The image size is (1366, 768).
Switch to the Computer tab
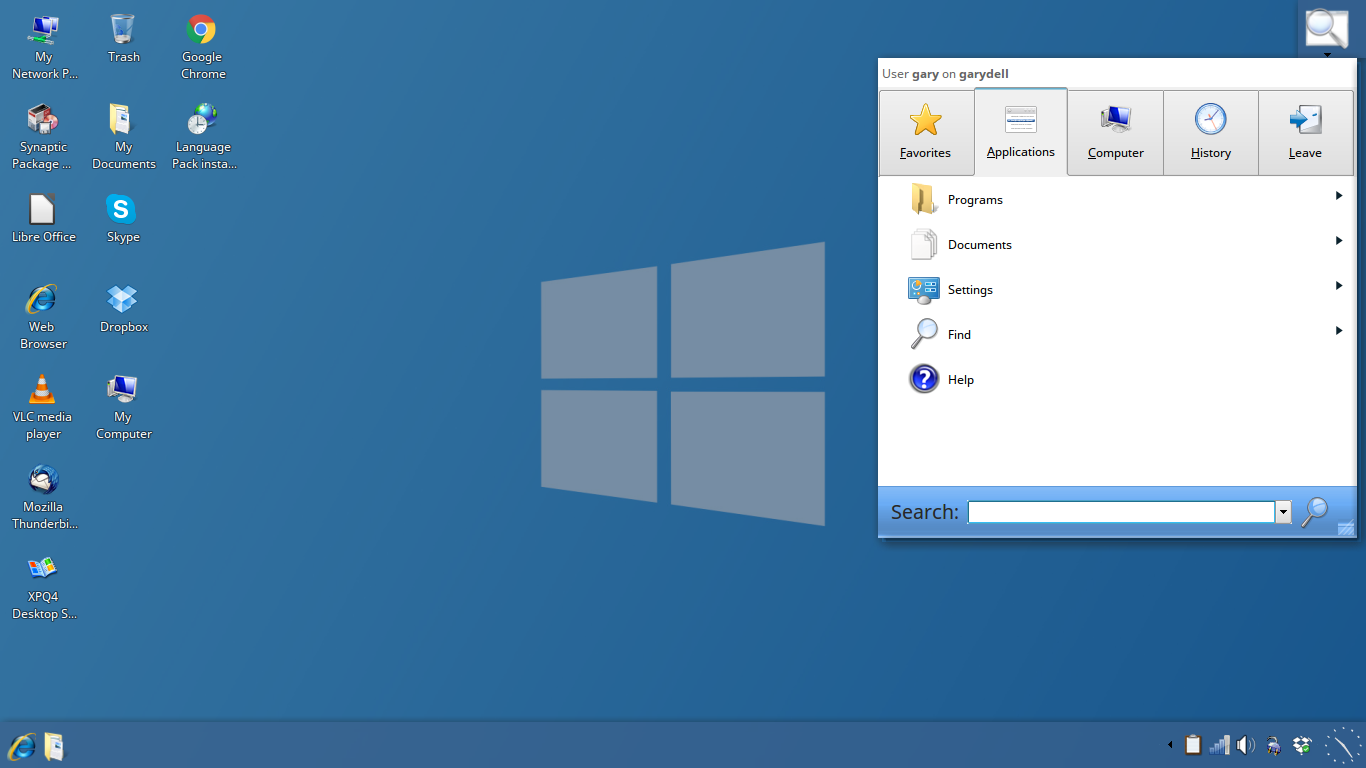point(1115,132)
